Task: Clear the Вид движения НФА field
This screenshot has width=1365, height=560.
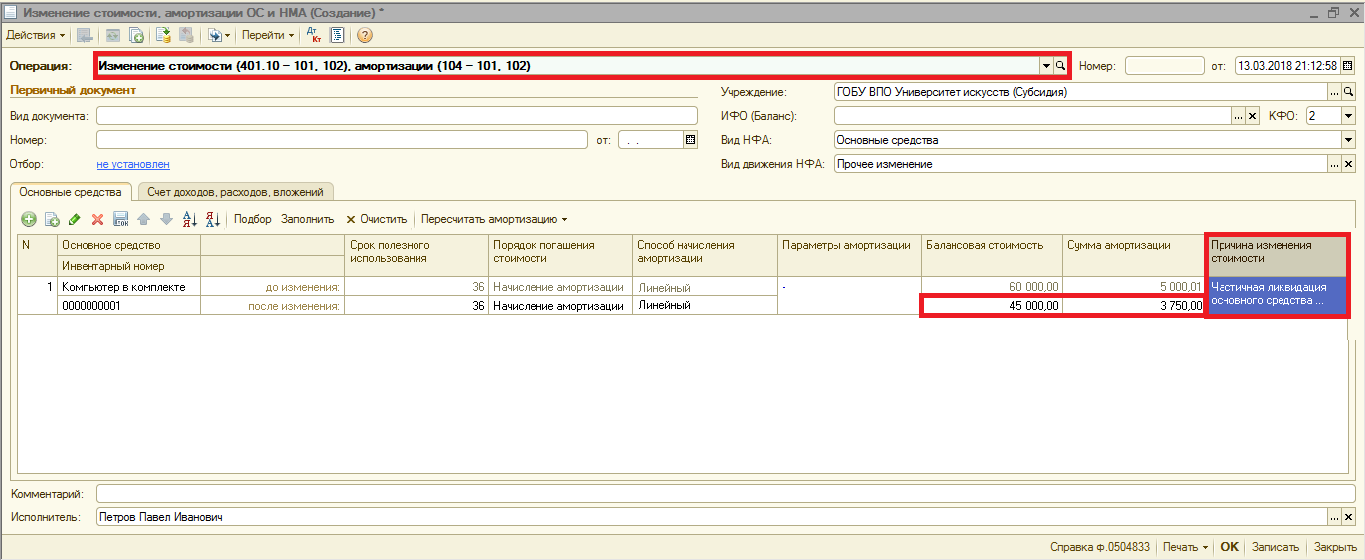Action: click(1348, 164)
